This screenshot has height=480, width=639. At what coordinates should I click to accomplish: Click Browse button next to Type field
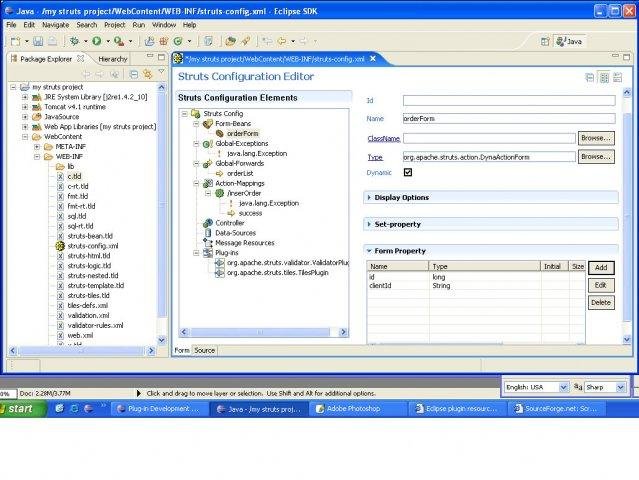pyautogui.click(x=596, y=156)
